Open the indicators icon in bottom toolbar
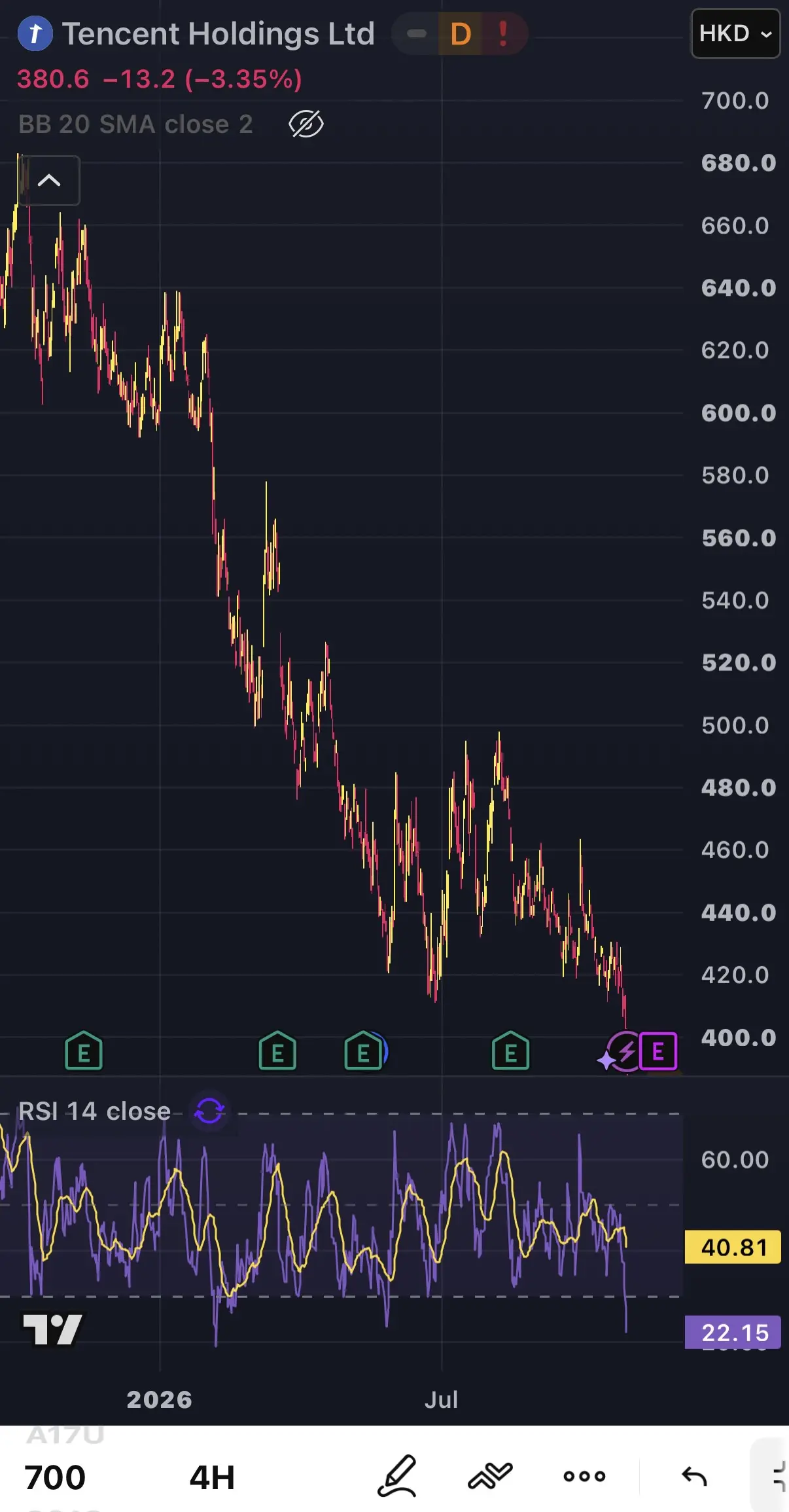The height and width of the screenshot is (1512, 789). pos(490,1476)
